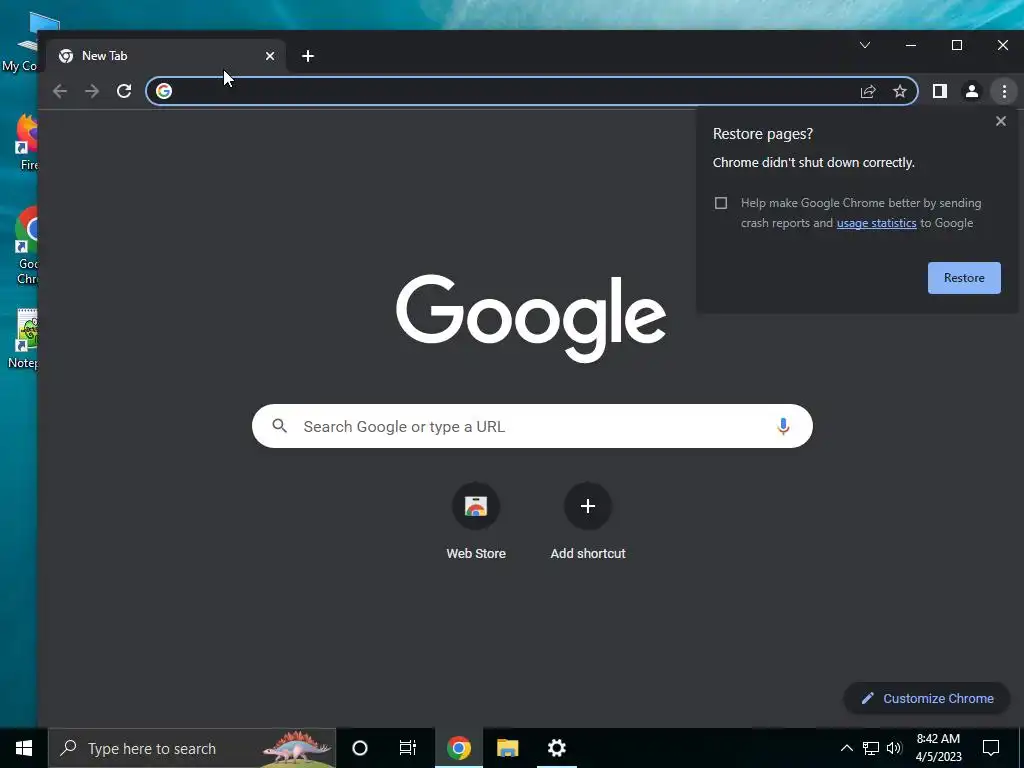The height and width of the screenshot is (768, 1024).
Task: Close the New Tab tab
Action: point(270,56)
